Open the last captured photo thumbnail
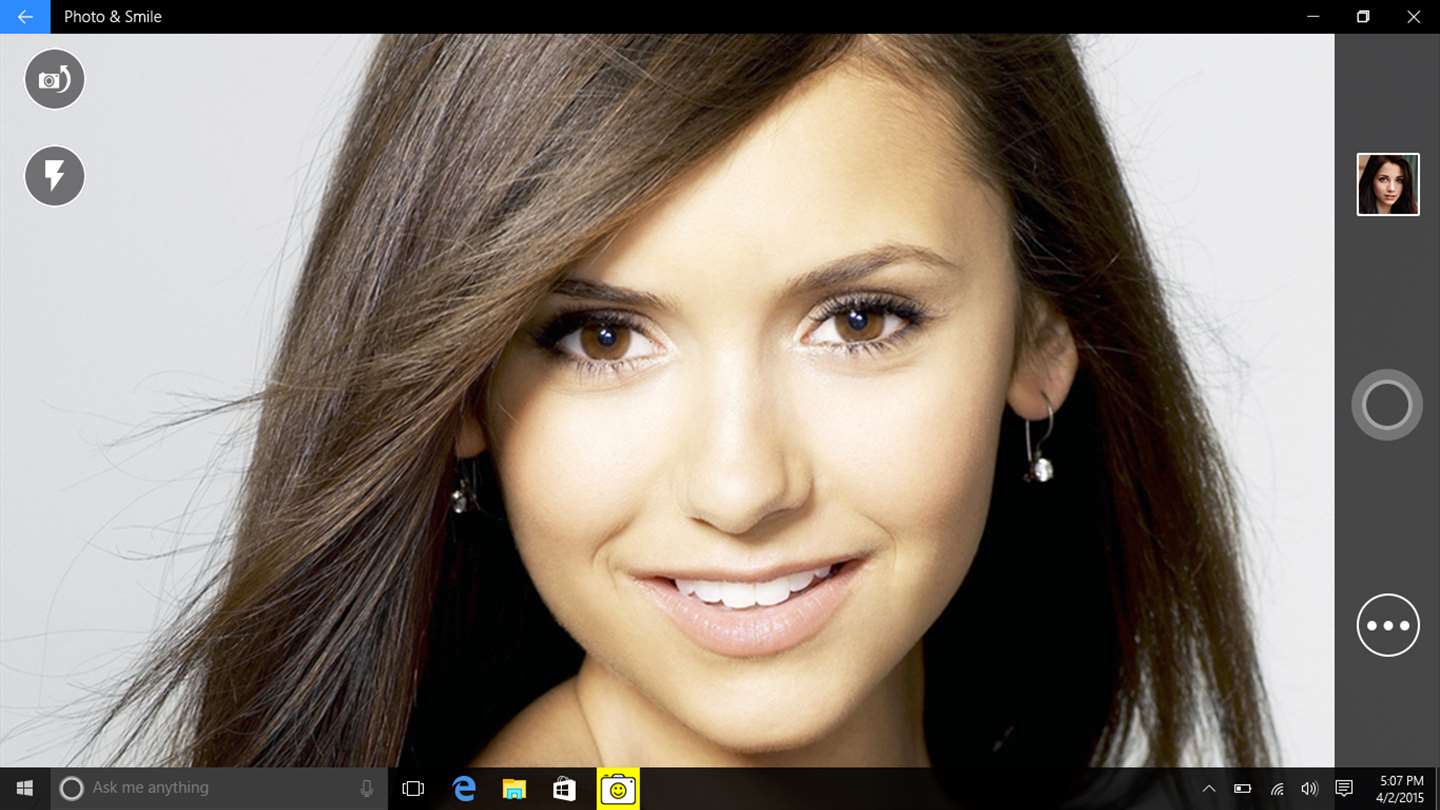Viewport: 1440px width, 810px height. [1388, 184]
